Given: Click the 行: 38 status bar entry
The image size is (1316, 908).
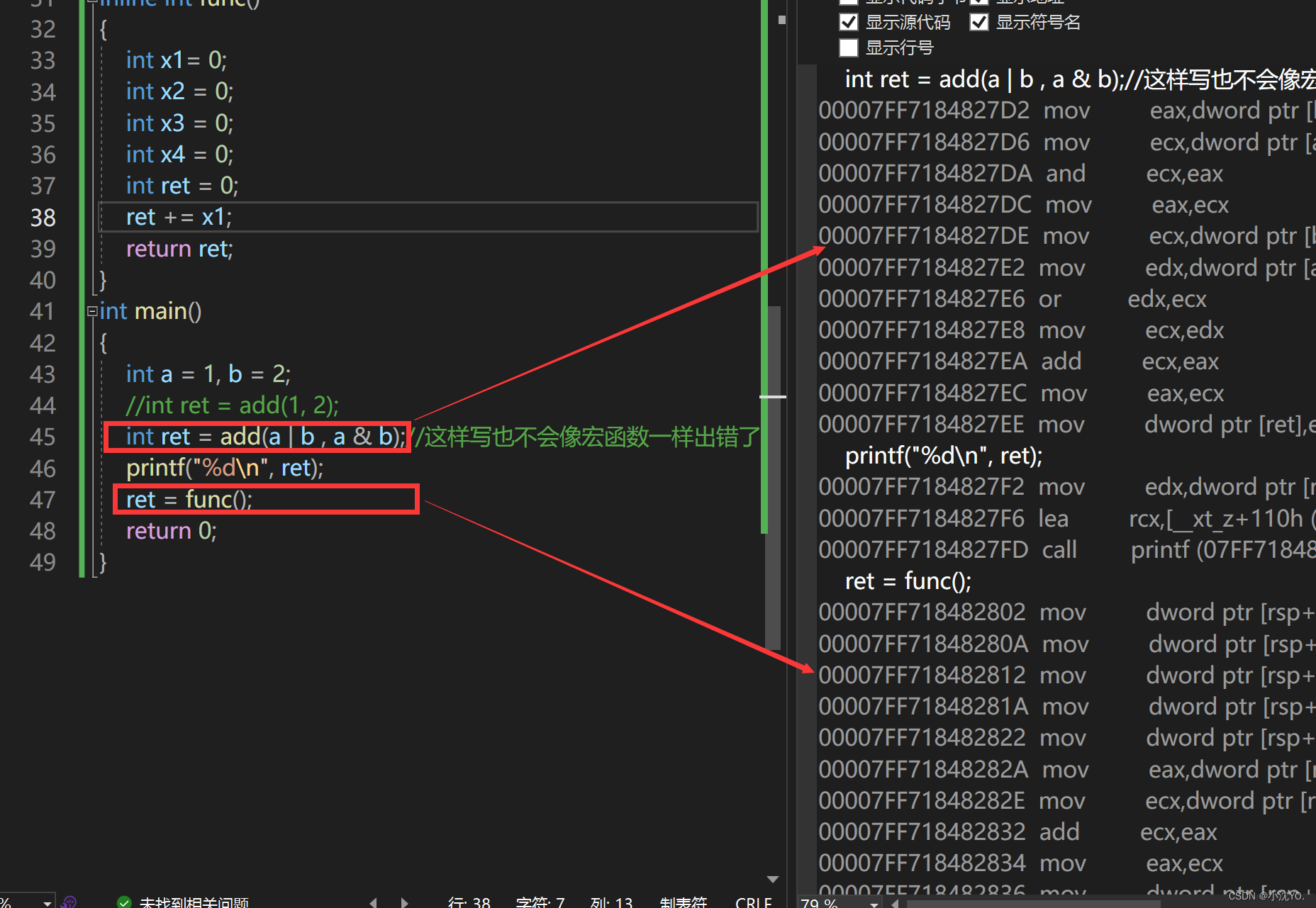Looking at the screenshot, I should click(469, 902).
